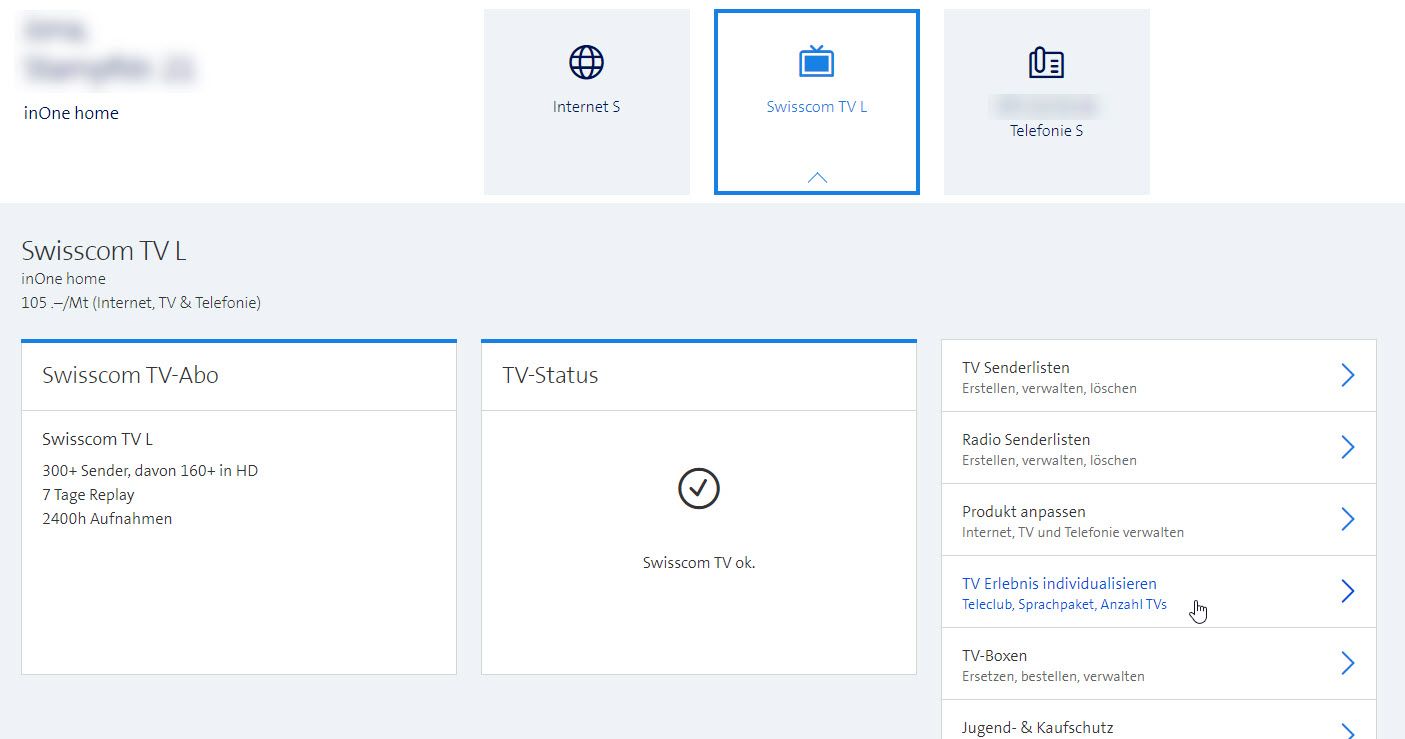Click the telephone icon on Telefonie S tile

[x=1046, y=63]
